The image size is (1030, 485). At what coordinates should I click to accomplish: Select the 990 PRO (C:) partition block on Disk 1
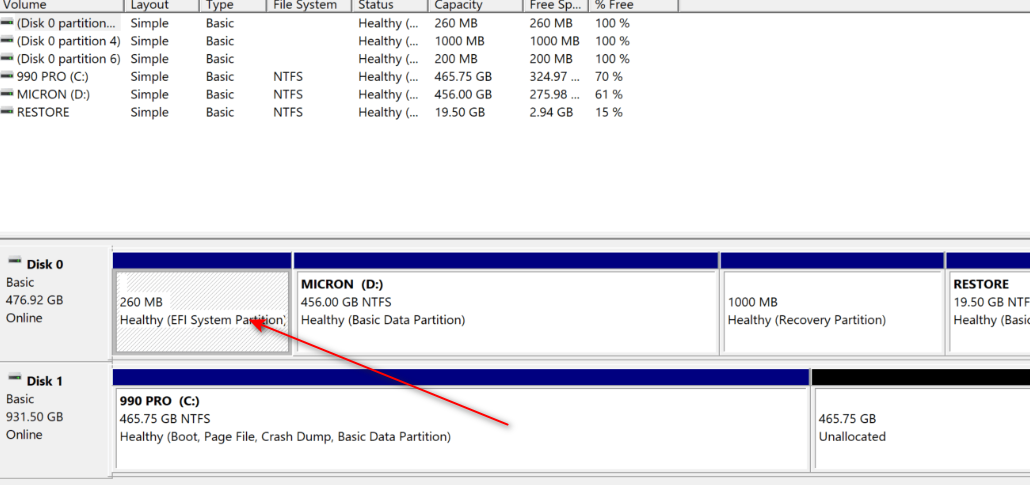461,428
